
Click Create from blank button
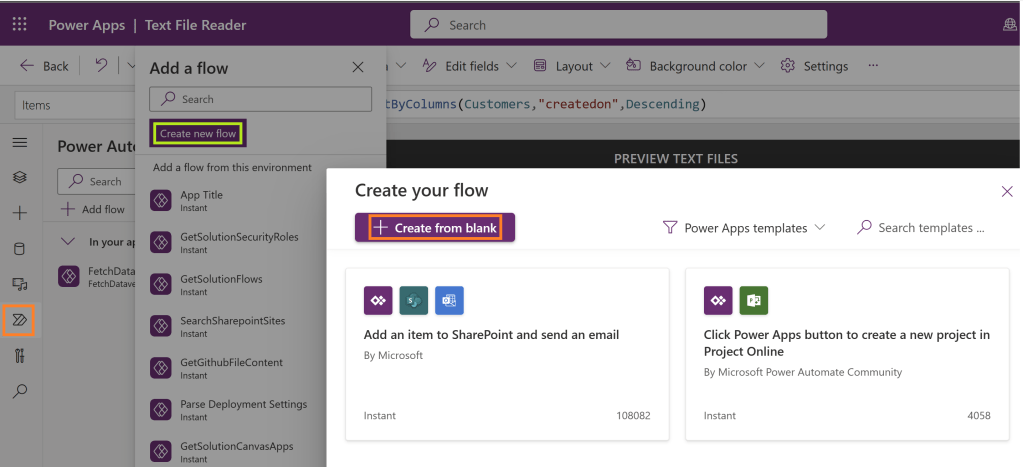tap(435, 228)
